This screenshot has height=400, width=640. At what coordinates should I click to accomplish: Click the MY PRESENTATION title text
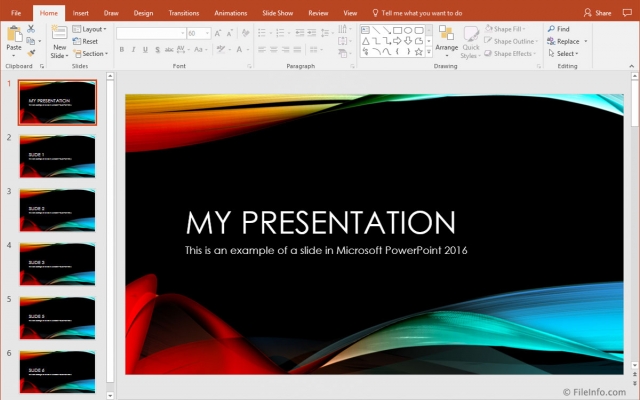320,222
